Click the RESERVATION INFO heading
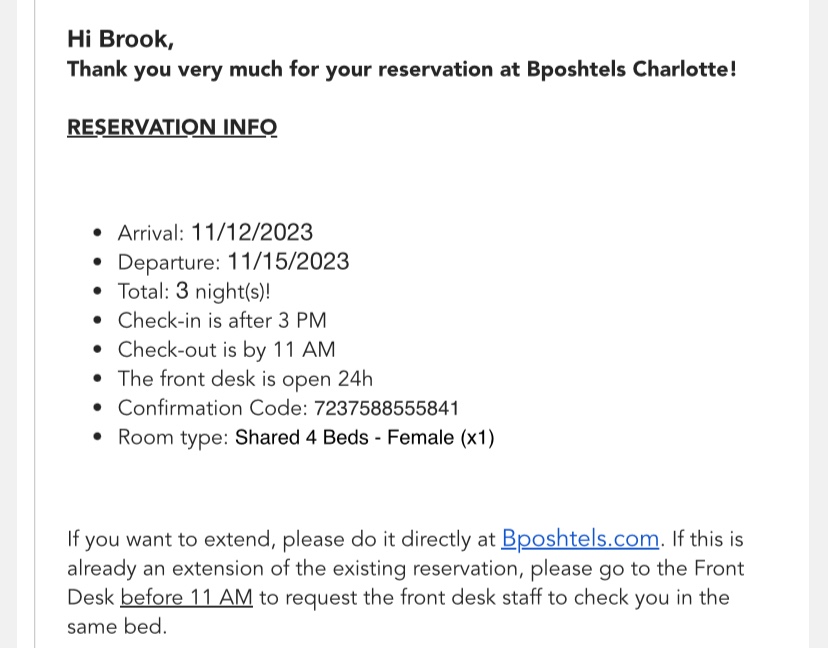The height and width of the screenshot is (648, 828). pos(172,127)
